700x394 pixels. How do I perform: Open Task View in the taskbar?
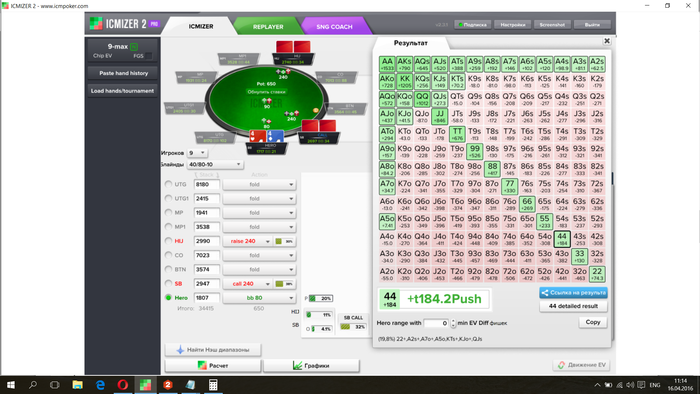(x=54, y=385)
